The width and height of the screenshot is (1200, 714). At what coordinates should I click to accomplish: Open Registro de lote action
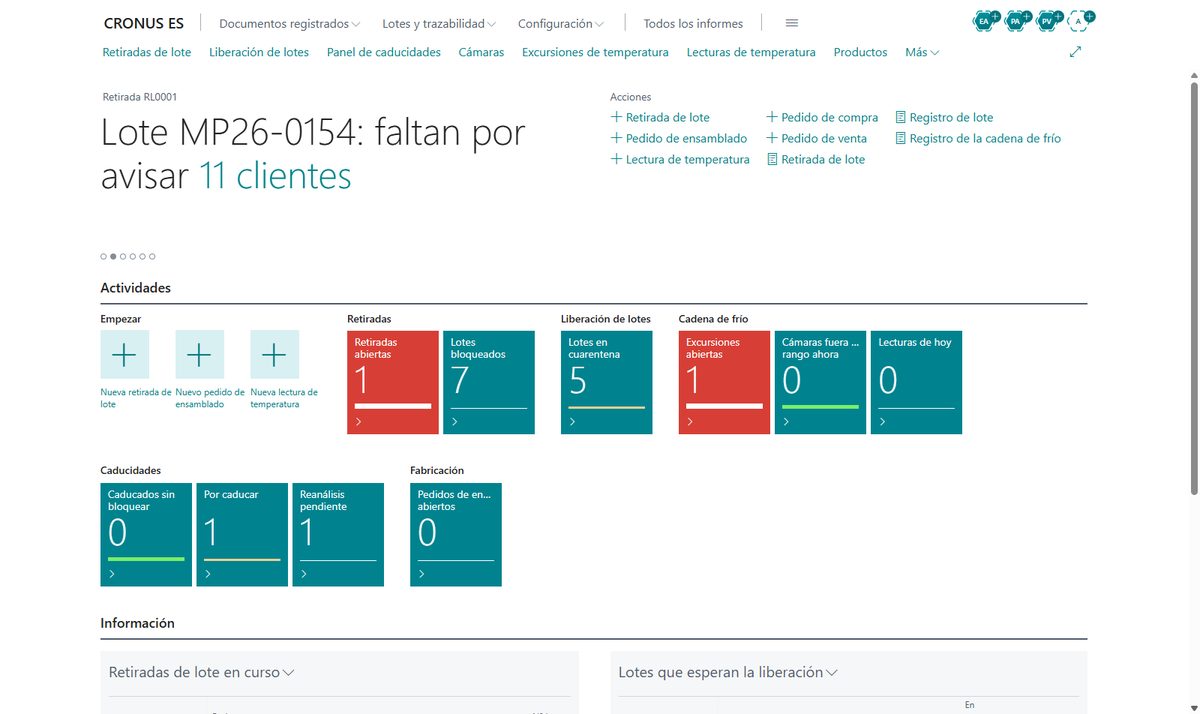point(944,117)
